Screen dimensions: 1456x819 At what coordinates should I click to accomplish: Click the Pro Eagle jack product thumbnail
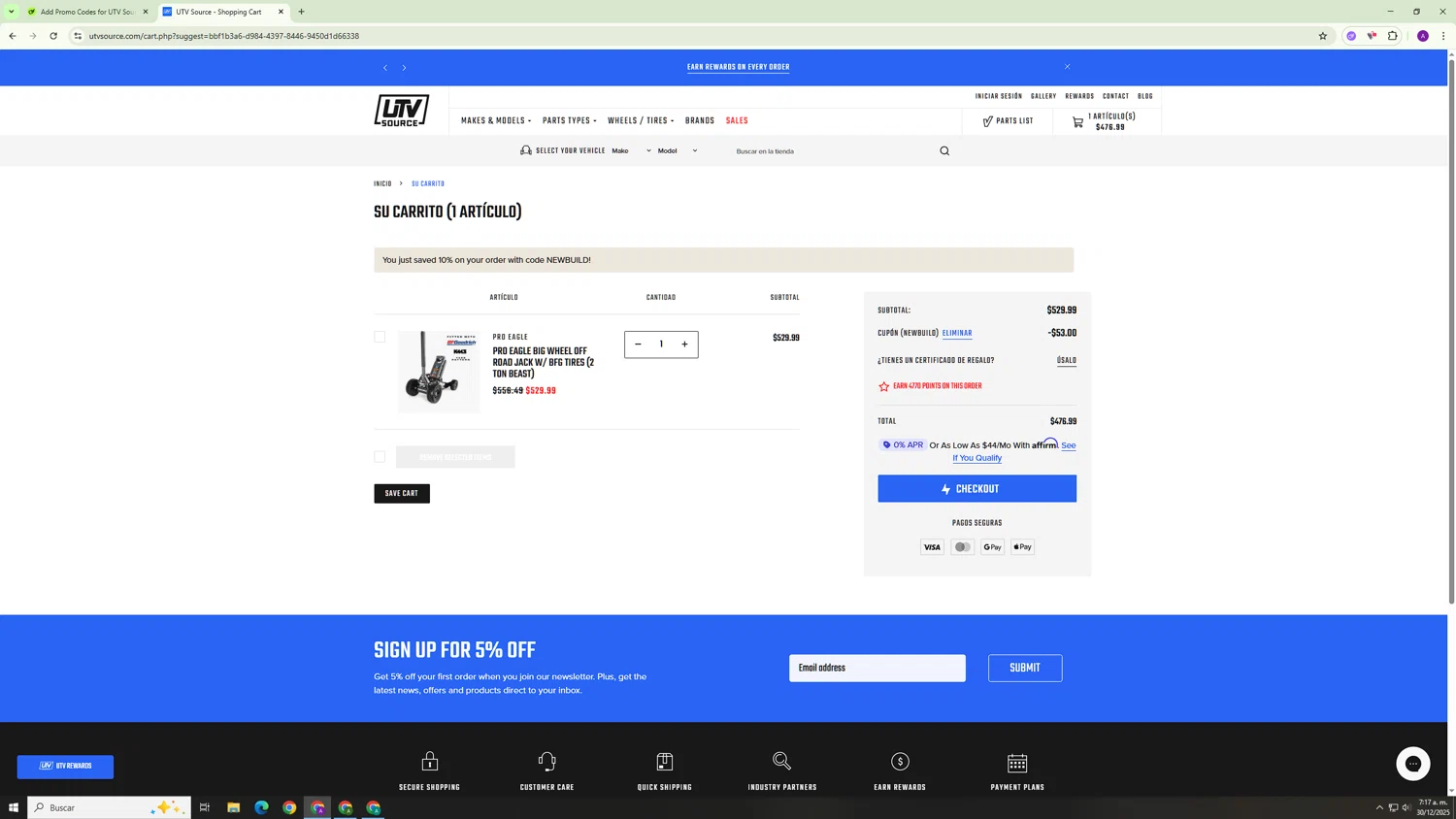coord(439,372)
